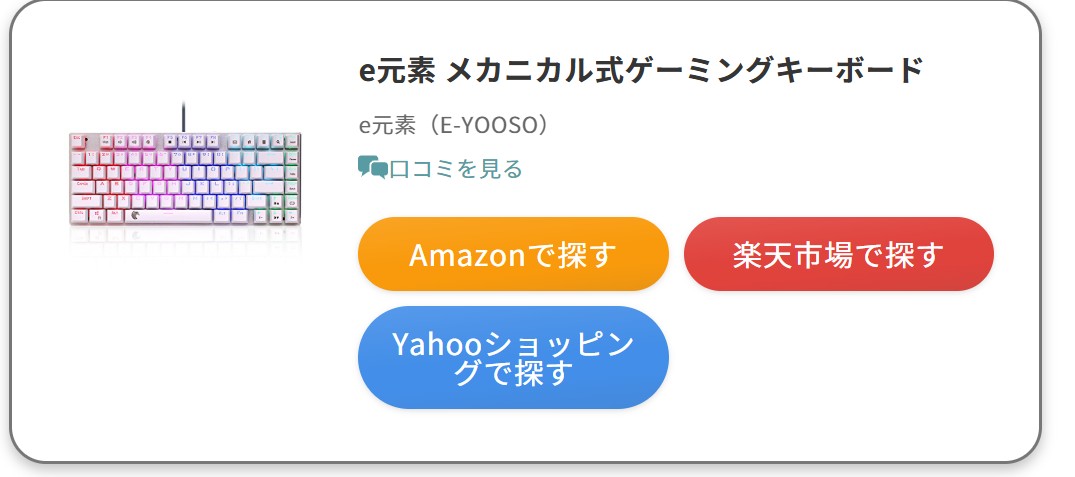Click the faint reflection beneath the keyboard image
The image size is (1075, 477).
[x=185, y=238]
